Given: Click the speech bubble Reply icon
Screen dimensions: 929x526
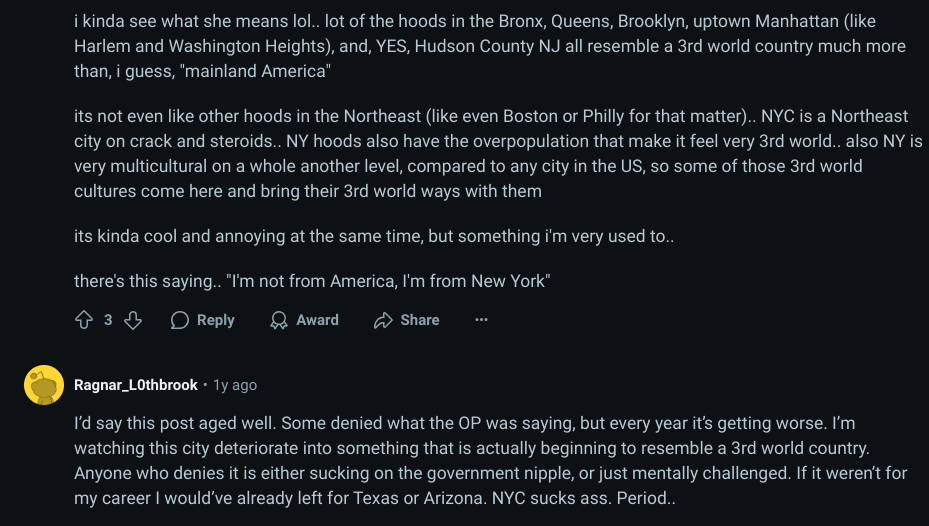Looking at the screenshot, I should tap(180, 320).
